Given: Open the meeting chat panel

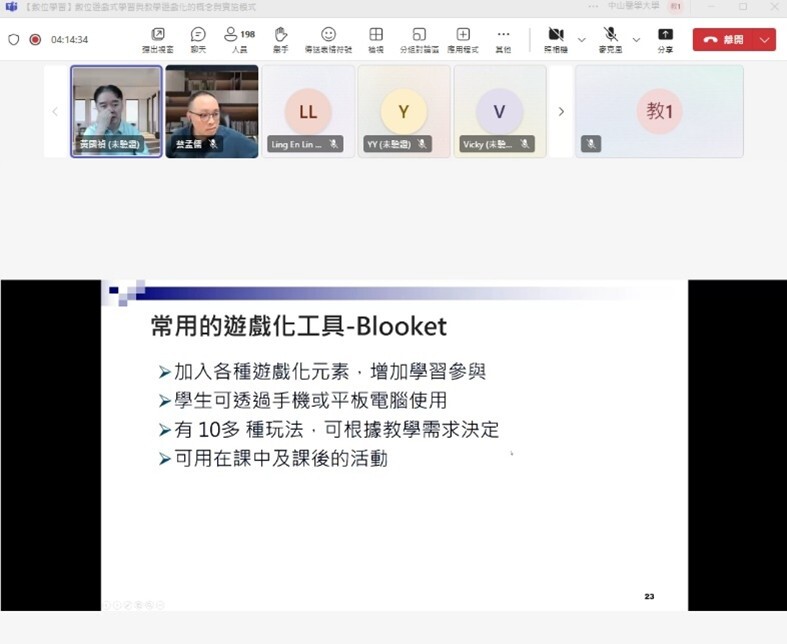Looking at the screenshot, I should coord(198,39).
